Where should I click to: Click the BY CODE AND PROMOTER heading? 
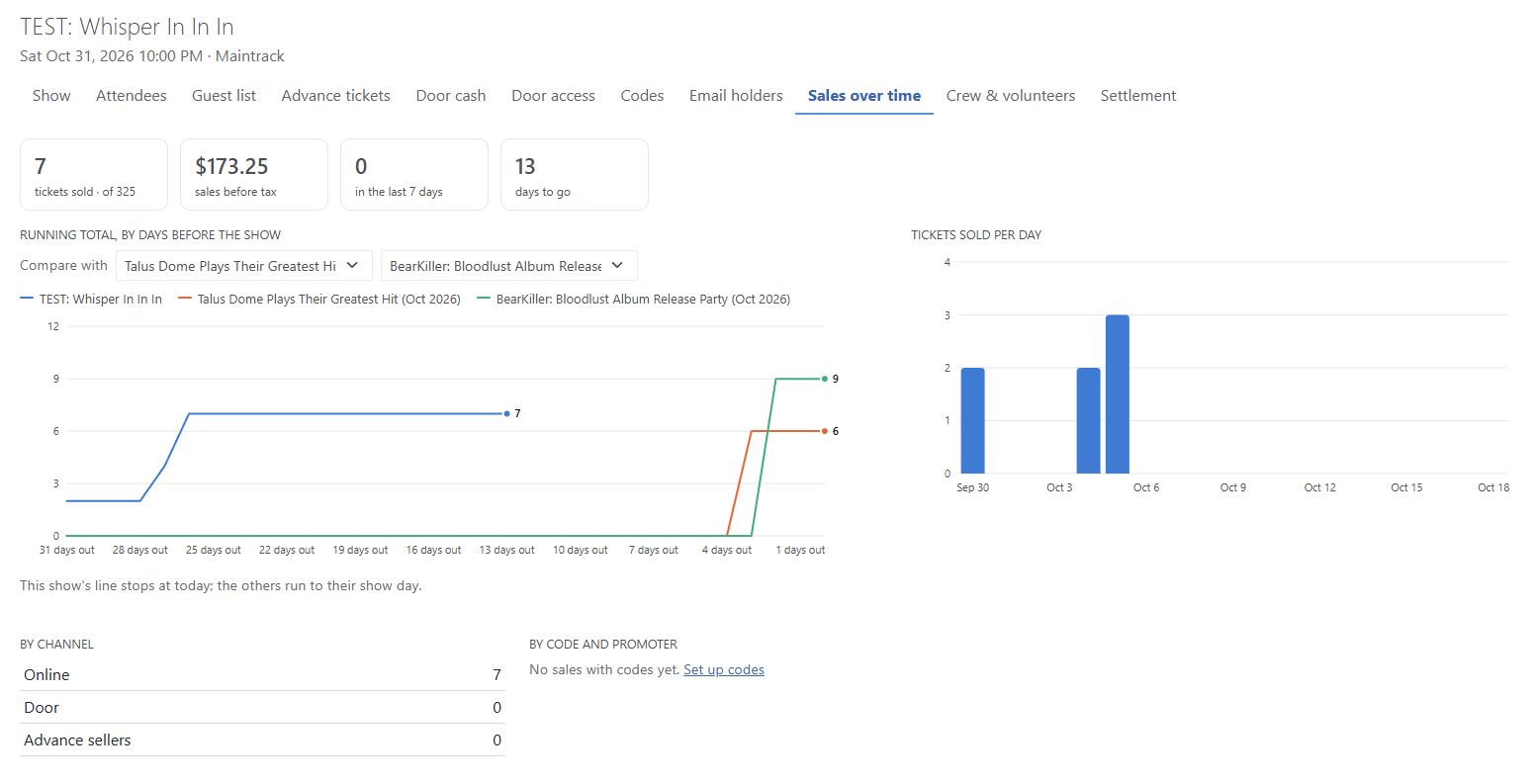point(603,645)
